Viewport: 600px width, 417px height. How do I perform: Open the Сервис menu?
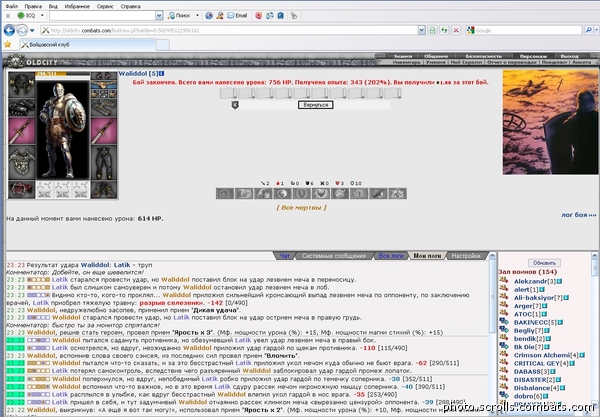pyautogui.click(x=105, y=6)
